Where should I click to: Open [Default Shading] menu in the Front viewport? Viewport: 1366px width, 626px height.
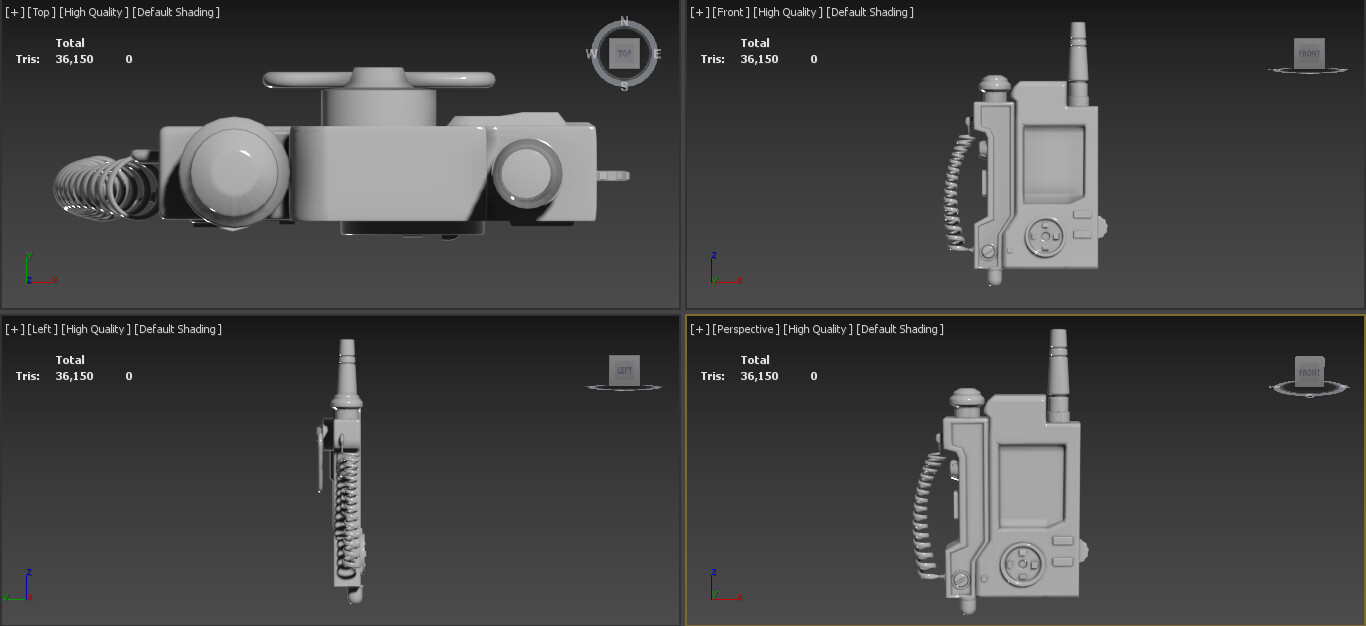pos(870,12)
